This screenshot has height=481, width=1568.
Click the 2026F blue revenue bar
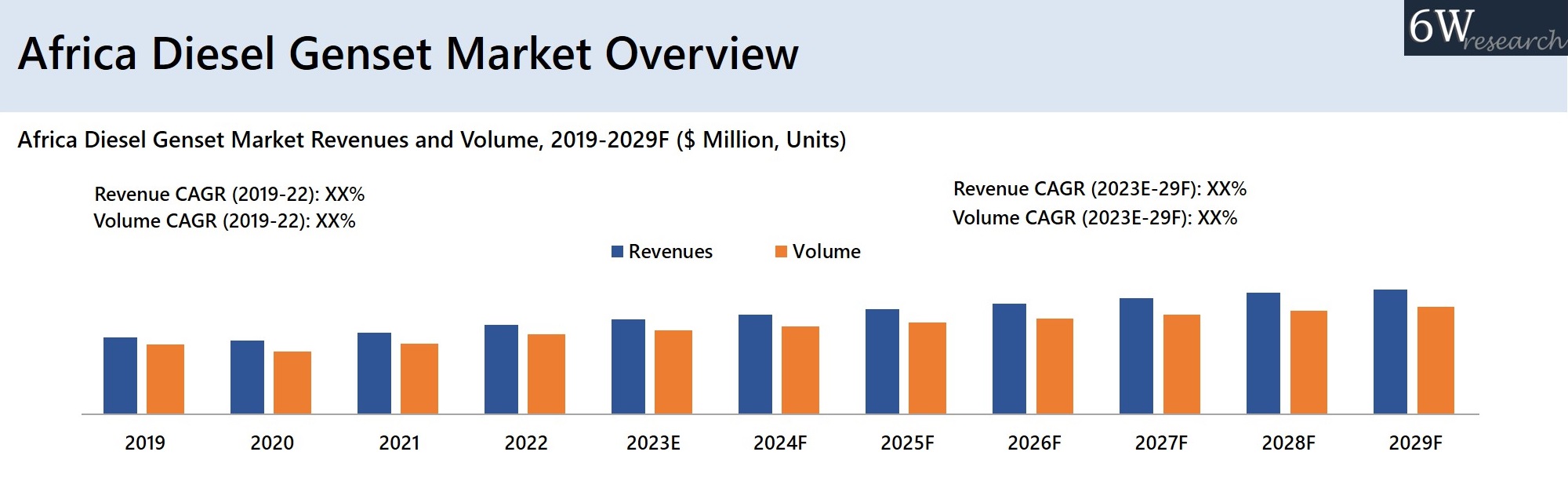(x=1009, y=359)
